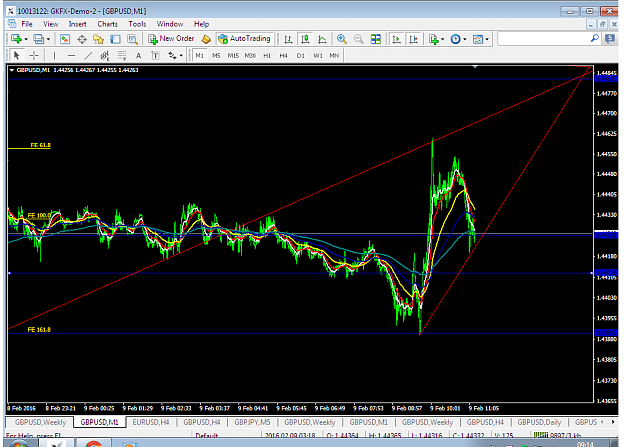Viewport: 625px width, 447px height.
Task: Expand the Templates dropdown arrow
Action: pos(487,39)
